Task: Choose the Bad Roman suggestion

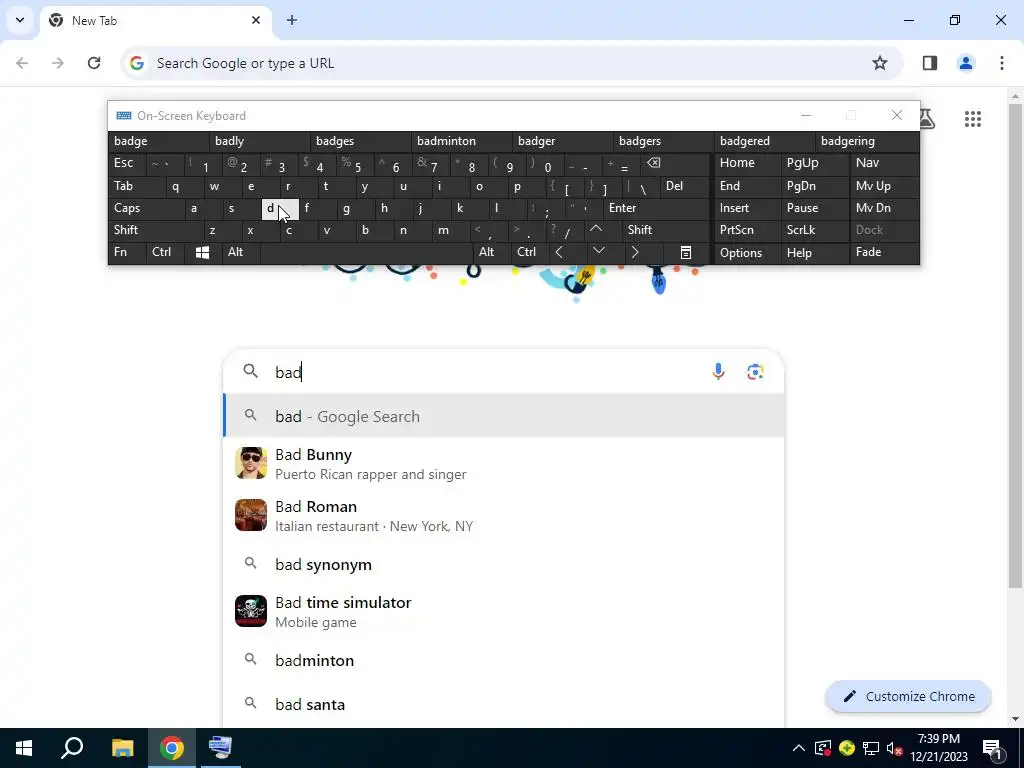Action: [504, 516]
